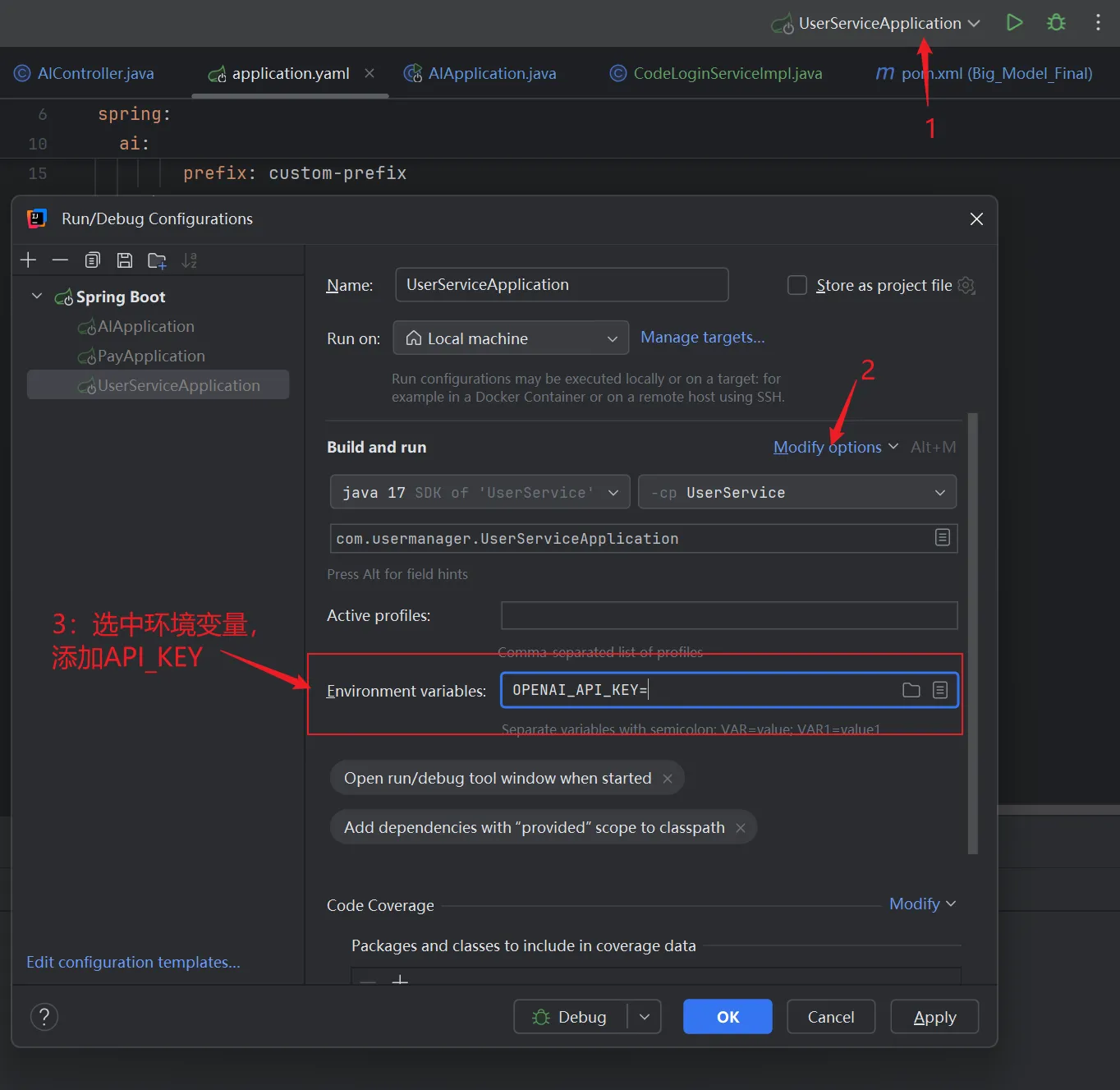This screenshot has width=1120, height=1090.
Task: Create a new folder for configurations
Action: point(157,260)
